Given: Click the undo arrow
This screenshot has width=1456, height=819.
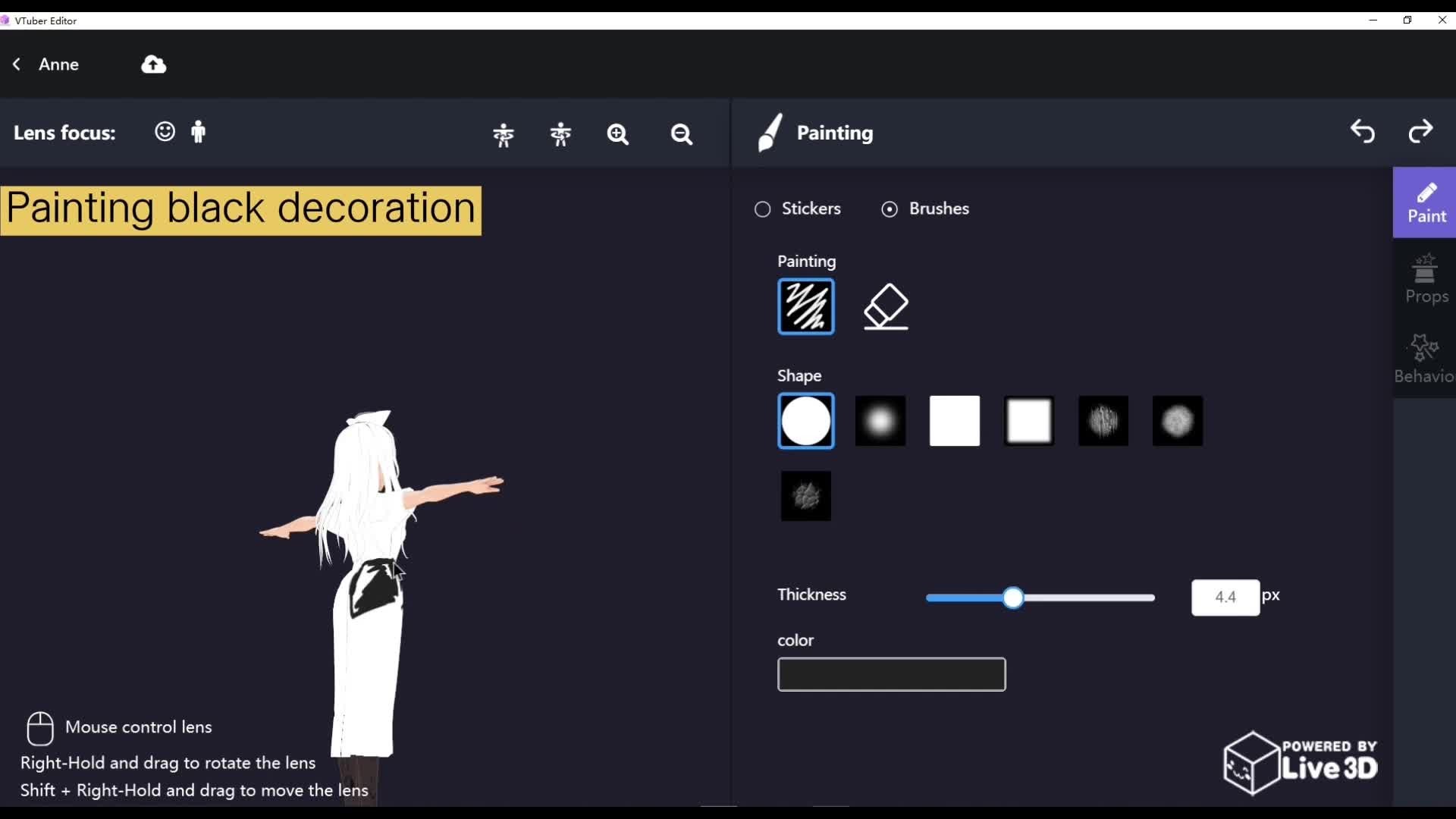Looking at the screenshot, I should pos(1363,132).
